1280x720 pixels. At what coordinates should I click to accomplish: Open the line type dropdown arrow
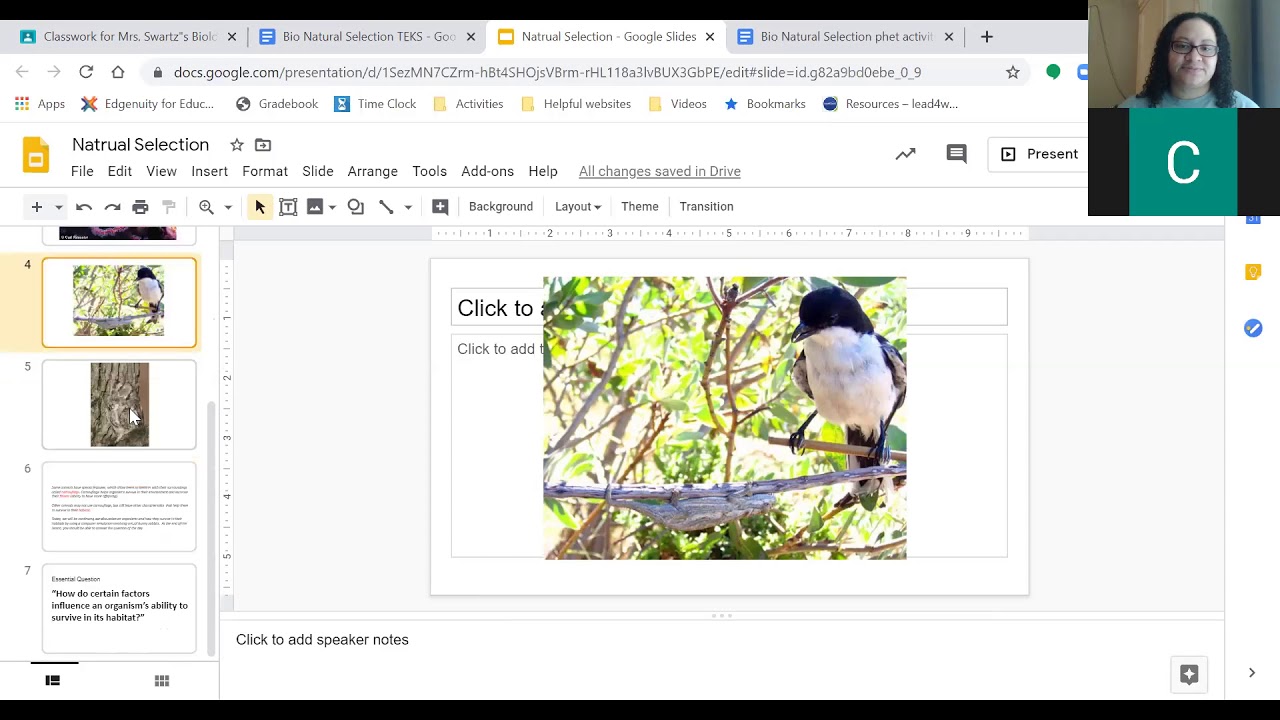click(408, 207)
